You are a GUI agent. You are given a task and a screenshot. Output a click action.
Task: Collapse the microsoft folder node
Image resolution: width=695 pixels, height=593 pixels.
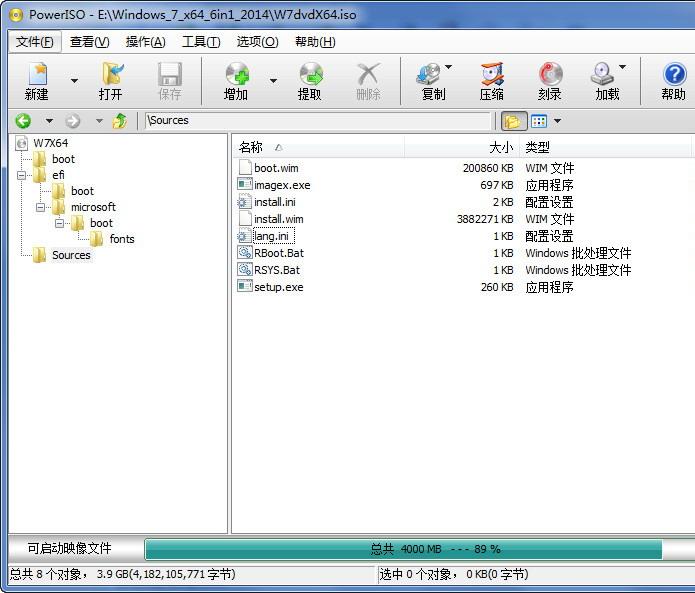tap(40, 207)
